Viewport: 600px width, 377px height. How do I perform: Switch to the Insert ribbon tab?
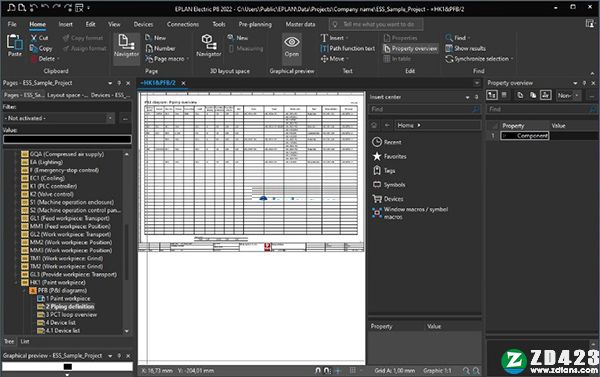[x=65, y=24]
